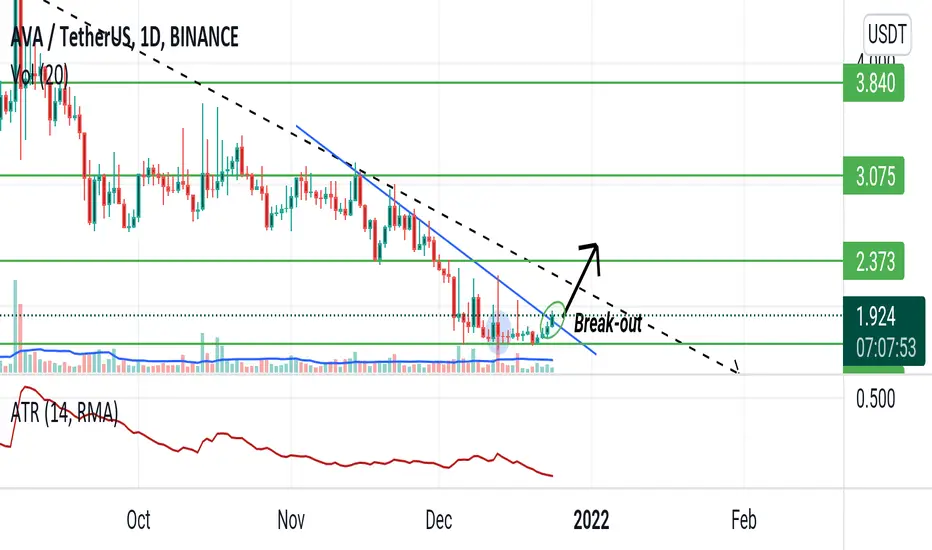Click the 2022 label on time axis
932x550 pixels.
point(591,520)
